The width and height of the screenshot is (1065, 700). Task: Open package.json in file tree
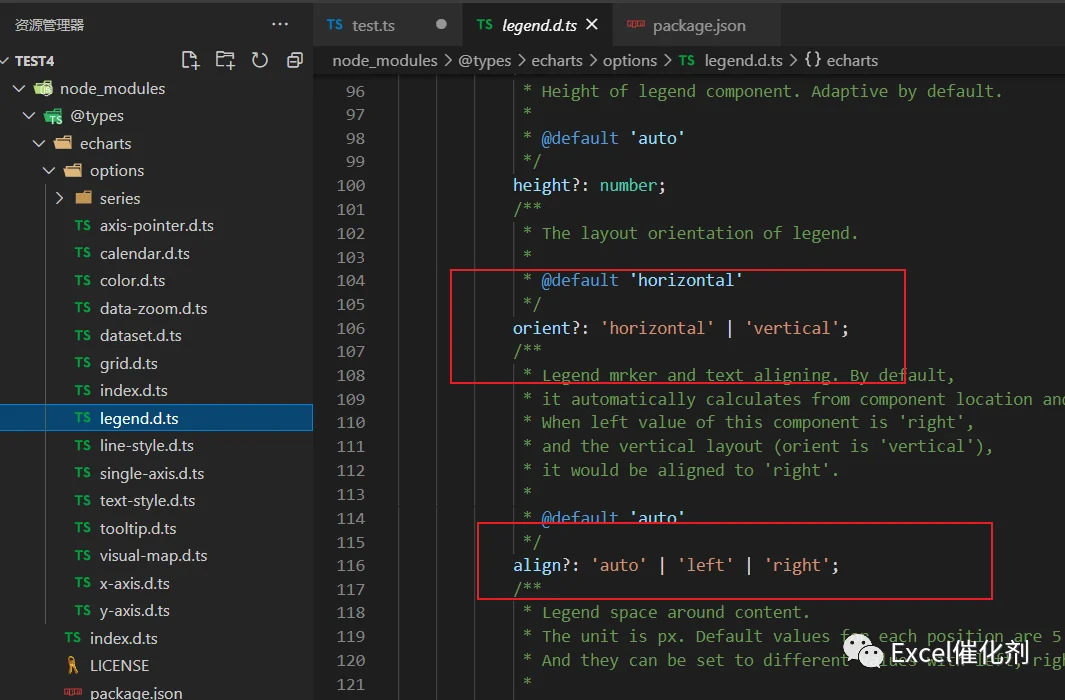pos(156,692)
